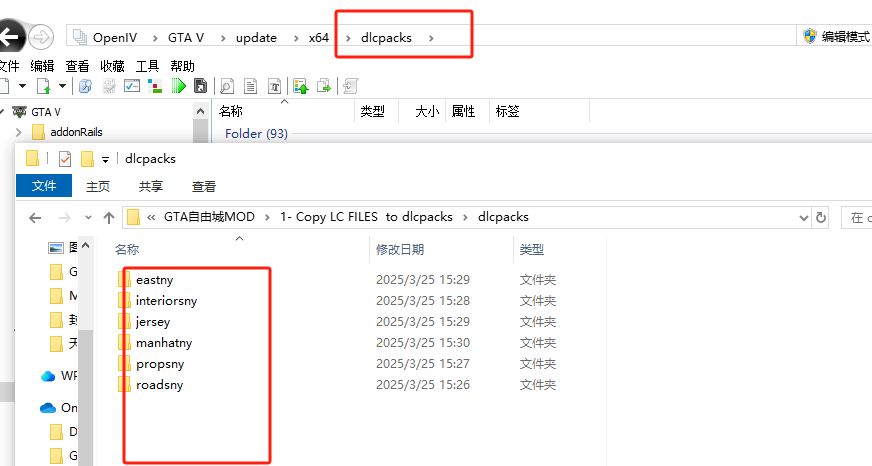Click the export icon with green right arrow
The height and width of the screenshot is (466, 872).
(x=324, y=86)
